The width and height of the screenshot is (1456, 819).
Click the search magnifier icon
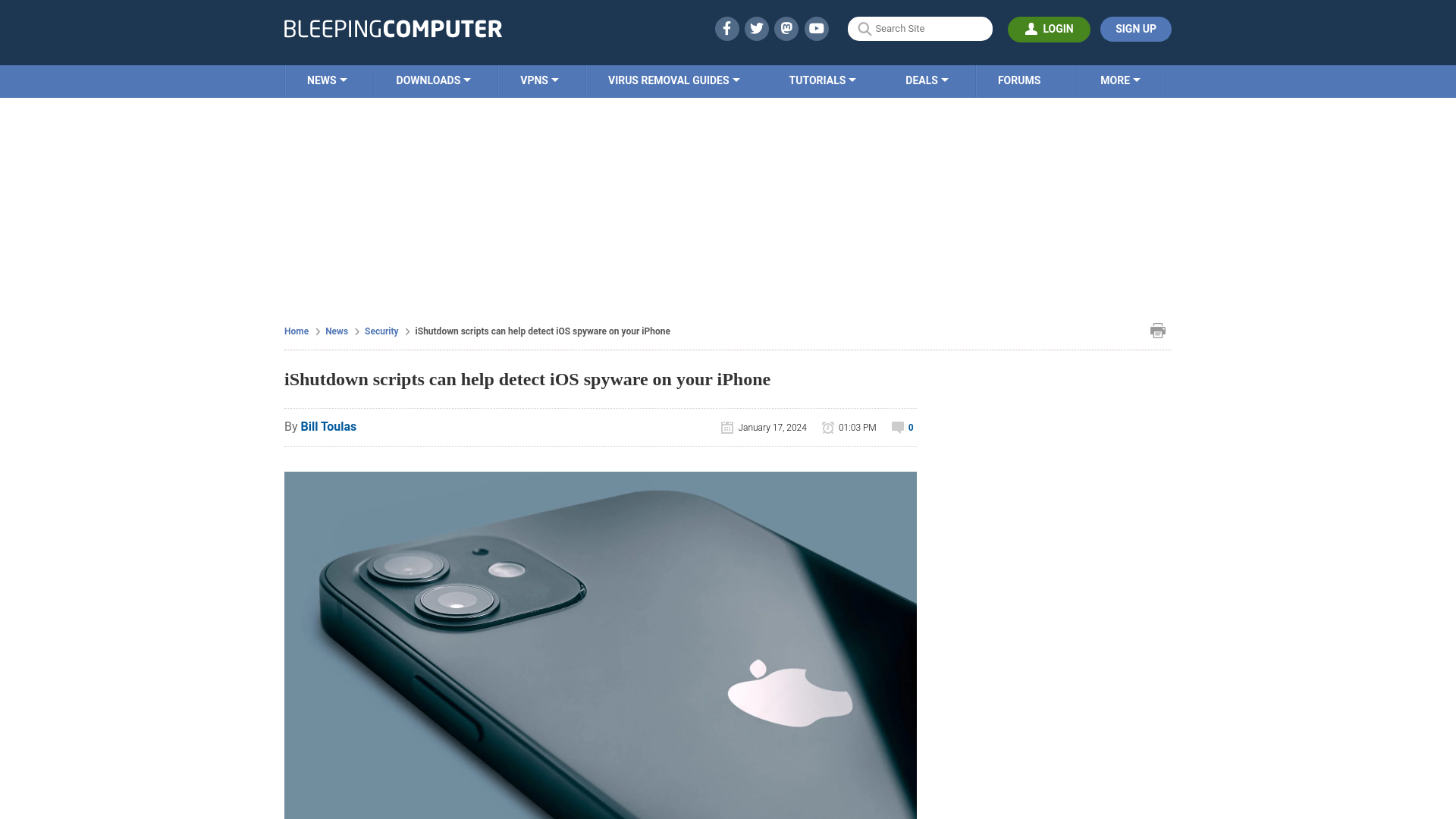pos(864,29)
